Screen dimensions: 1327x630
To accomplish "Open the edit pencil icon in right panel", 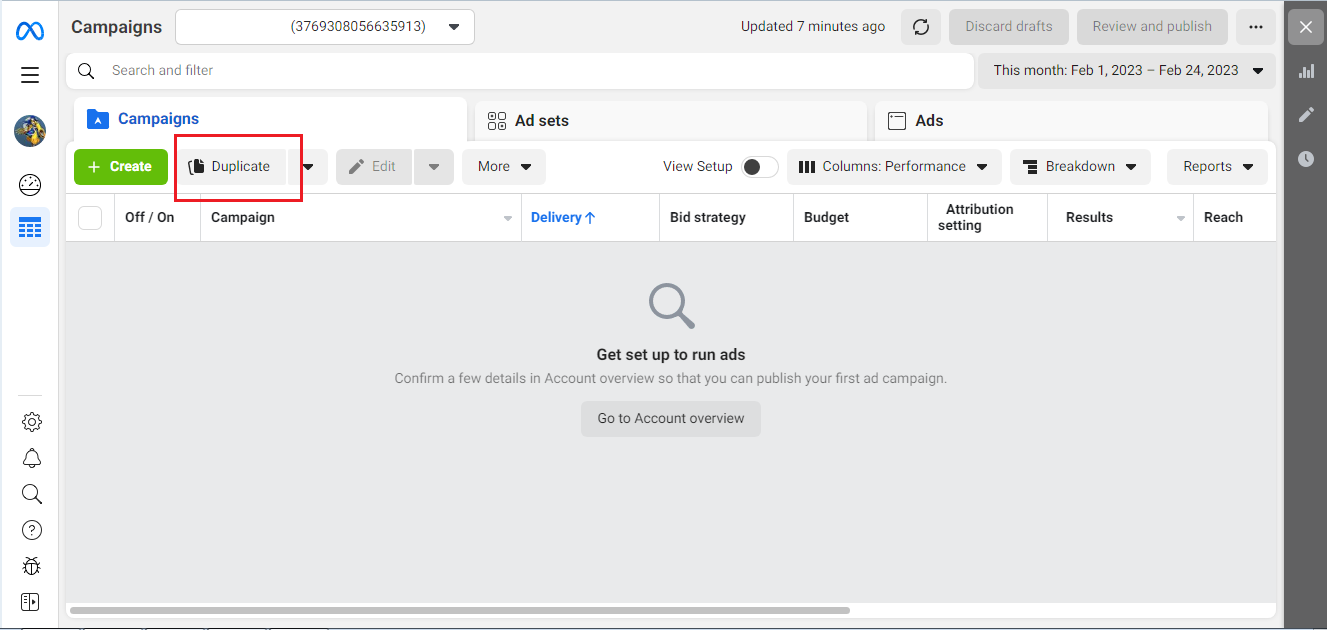I will pyautogui.click(x=1306, y=115).
